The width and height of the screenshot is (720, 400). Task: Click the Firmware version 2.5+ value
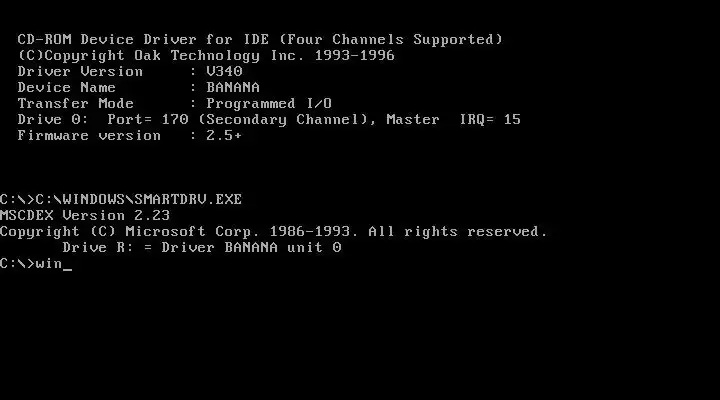coord(224,135)
